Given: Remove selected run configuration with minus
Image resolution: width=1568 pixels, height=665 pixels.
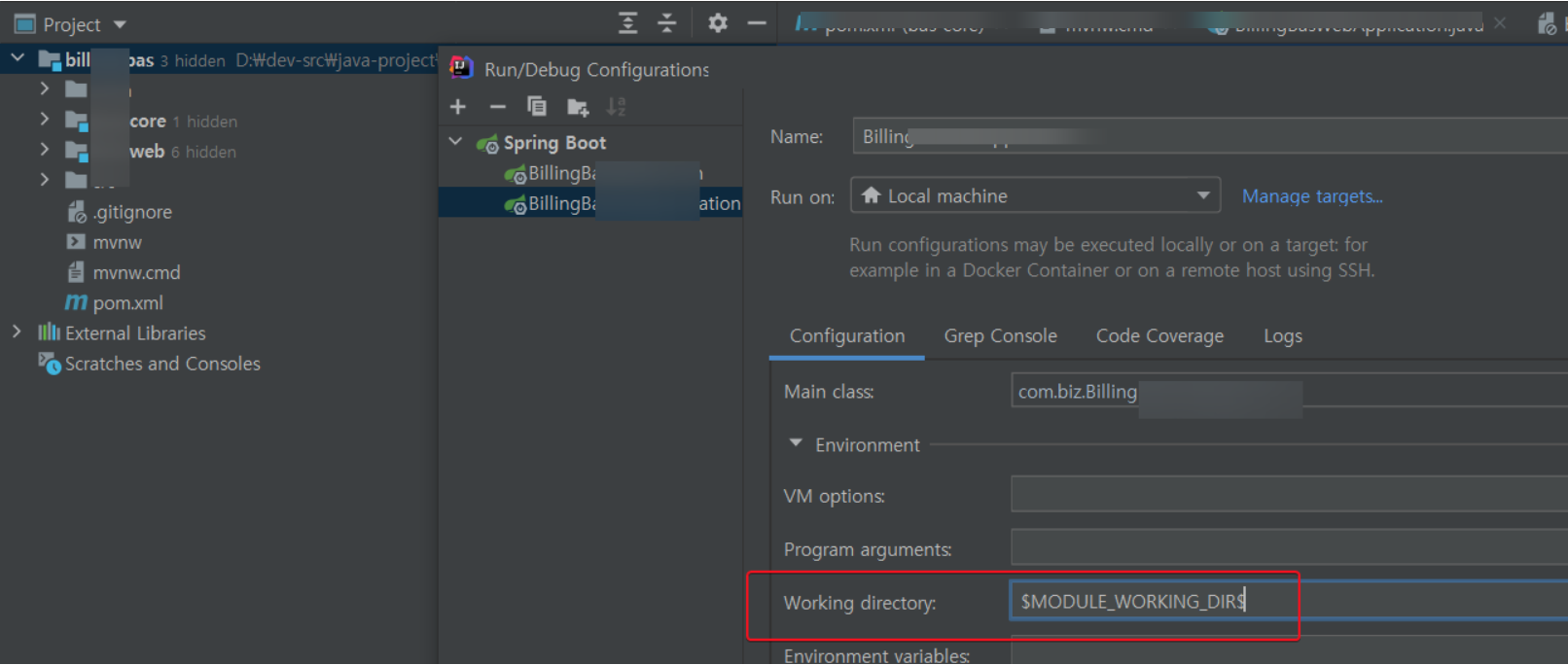Looking at the screenshot, I should (x=498, y=107).
